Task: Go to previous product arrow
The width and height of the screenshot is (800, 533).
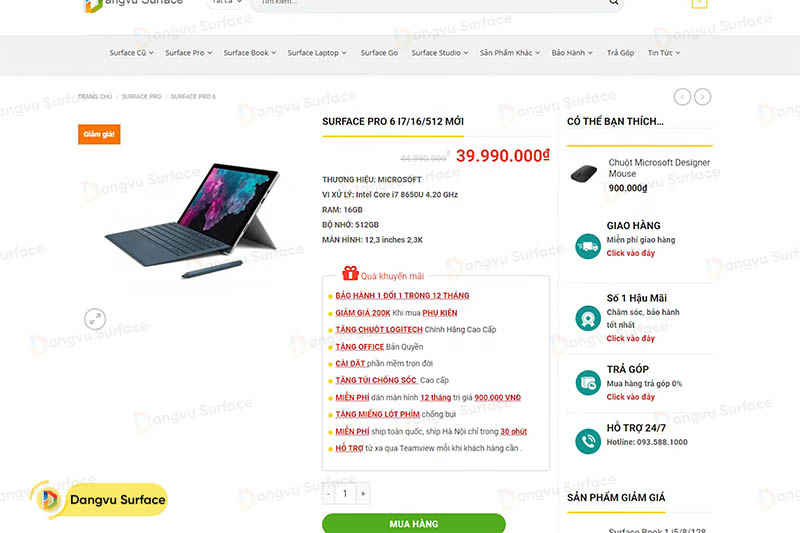Action: 682,96
